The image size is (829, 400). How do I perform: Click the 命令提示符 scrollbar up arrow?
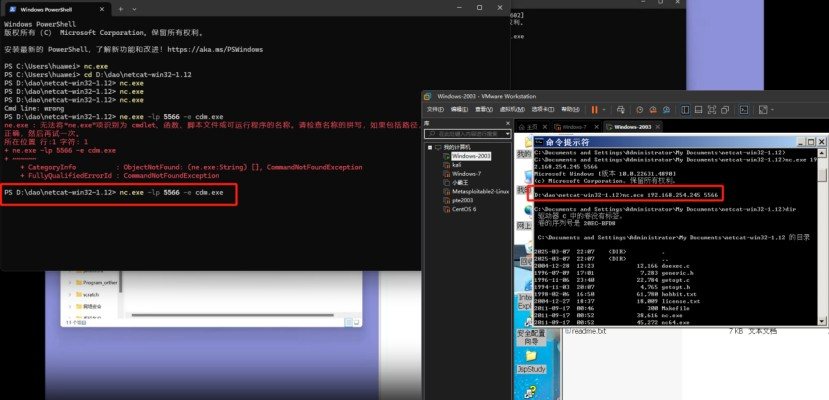[x=822, y=153]
